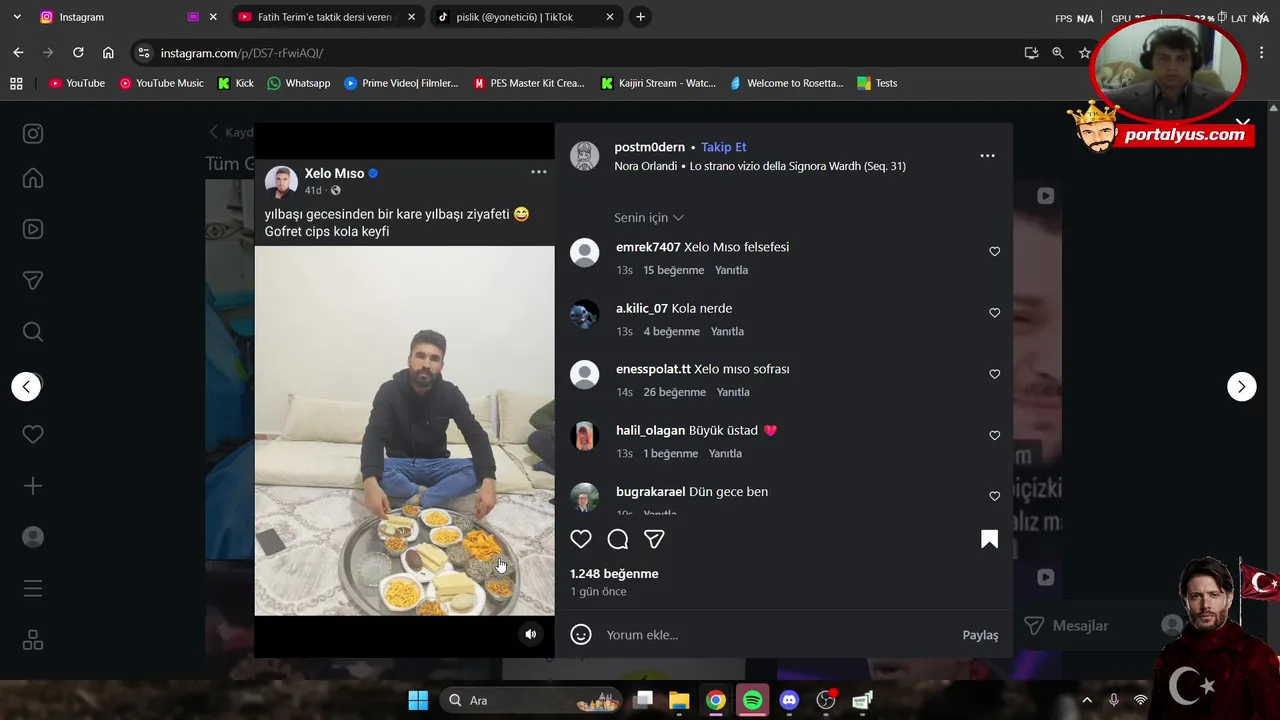
Task: Like halil_olagan's comment heart
Action: pos(994,435)
